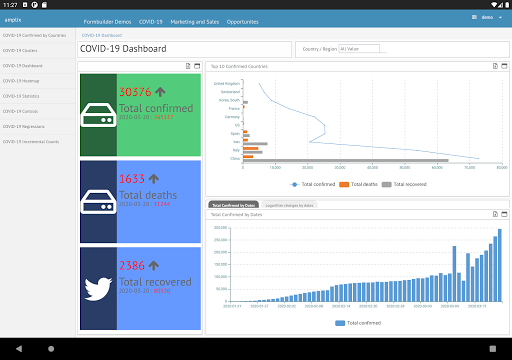The width and height of the screenshot is (512, 360).
Task: Click the 11244 total under Total deaths
Action: point(162,204)
